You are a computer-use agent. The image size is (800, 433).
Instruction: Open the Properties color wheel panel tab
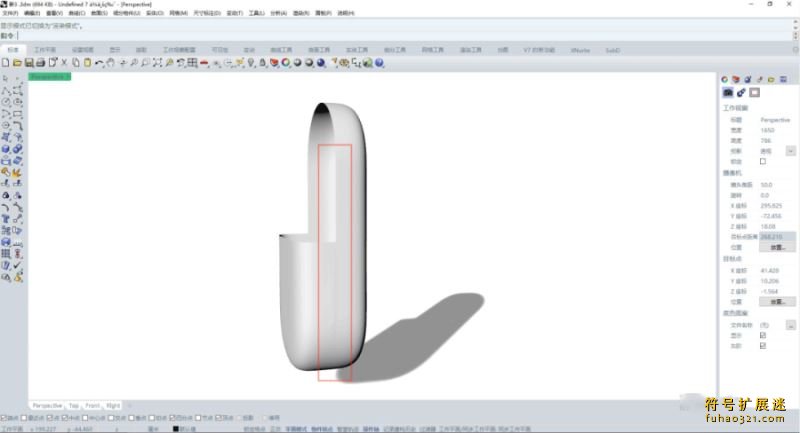[724, 79]
